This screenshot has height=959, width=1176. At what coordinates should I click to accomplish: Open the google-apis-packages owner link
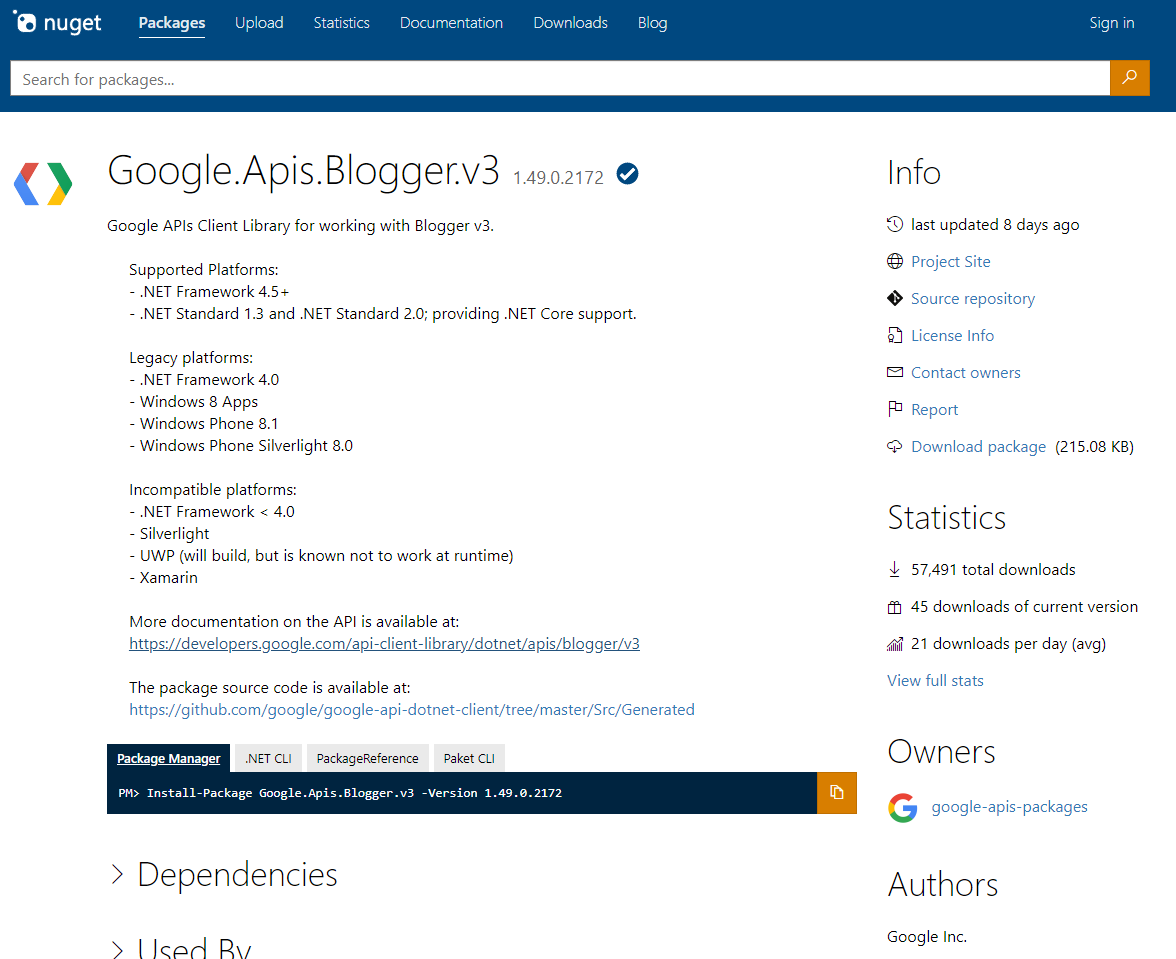(1010, 807)
